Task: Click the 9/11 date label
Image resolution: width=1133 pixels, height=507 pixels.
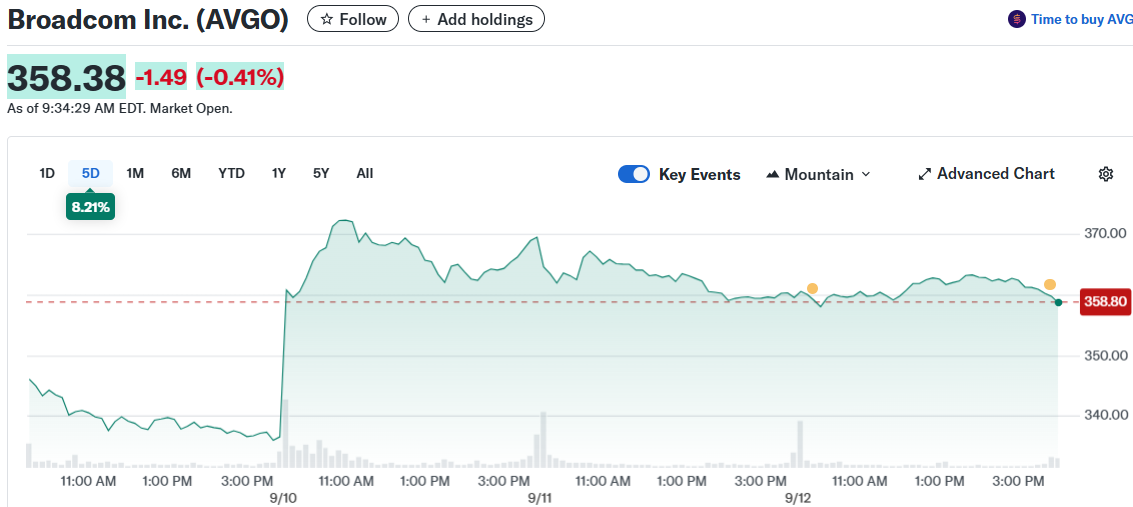Action: 540,498
